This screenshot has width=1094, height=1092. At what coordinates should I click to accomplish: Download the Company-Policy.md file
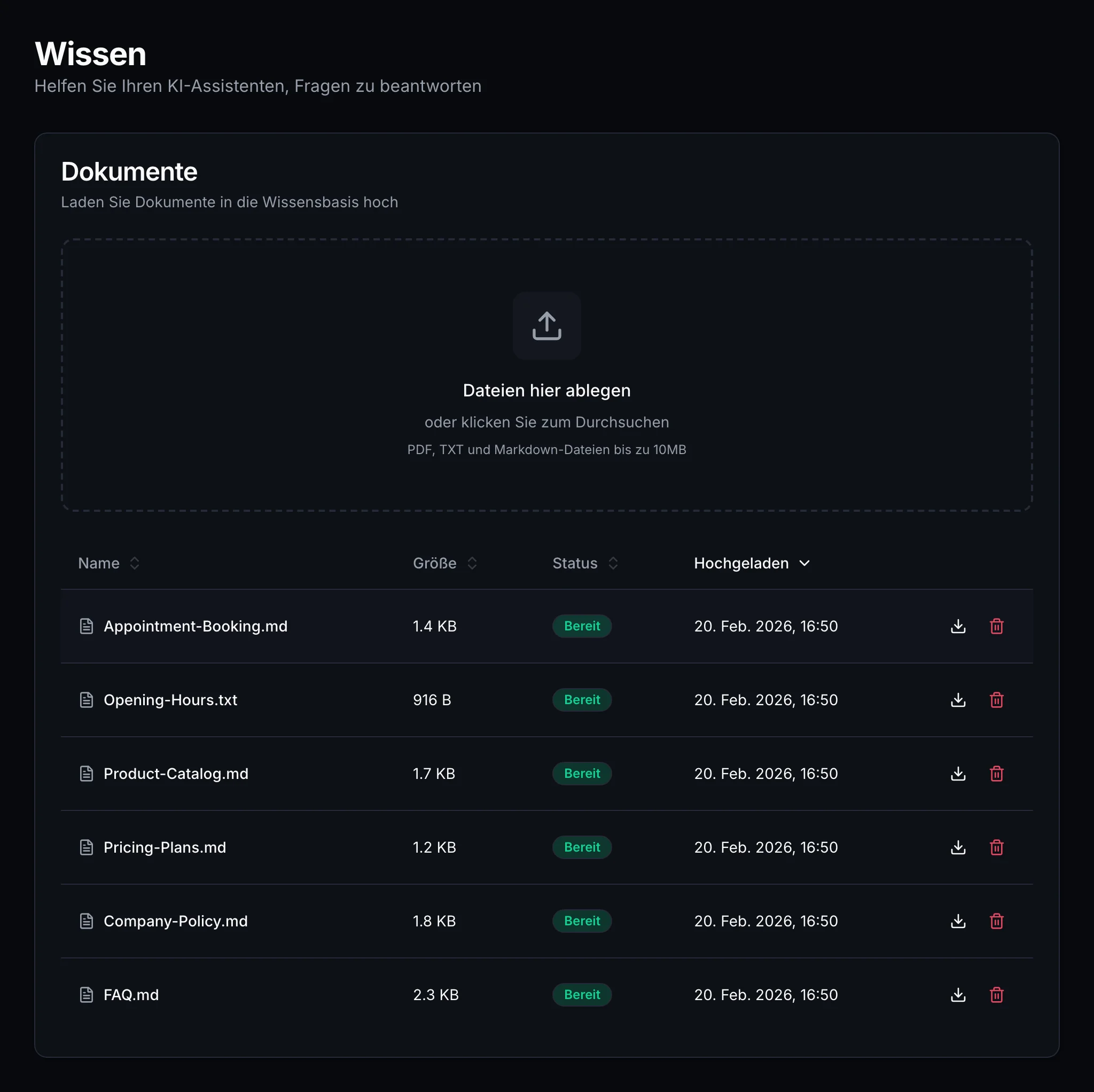point(958,921)
